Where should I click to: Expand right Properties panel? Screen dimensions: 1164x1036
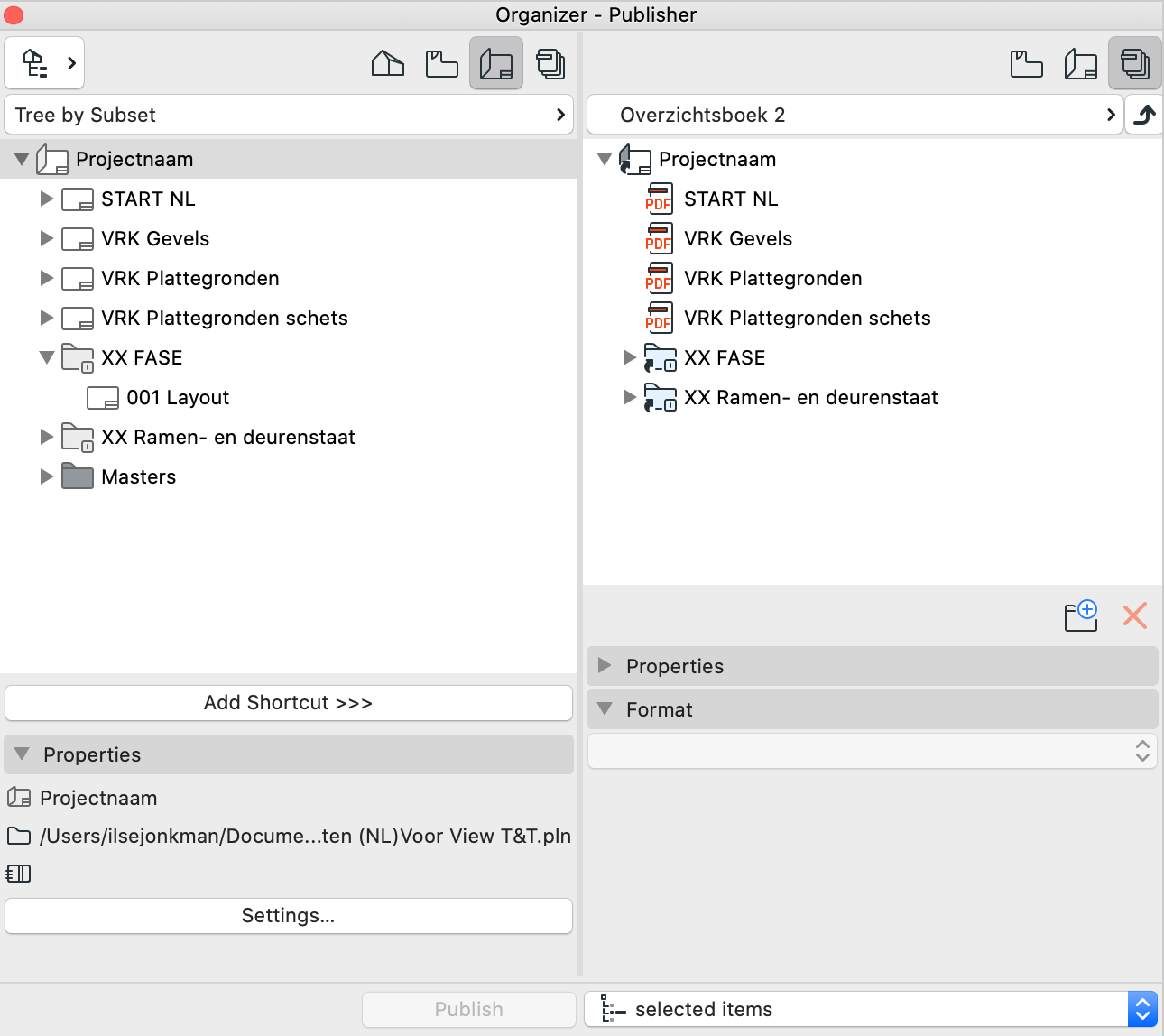[605, 665]
